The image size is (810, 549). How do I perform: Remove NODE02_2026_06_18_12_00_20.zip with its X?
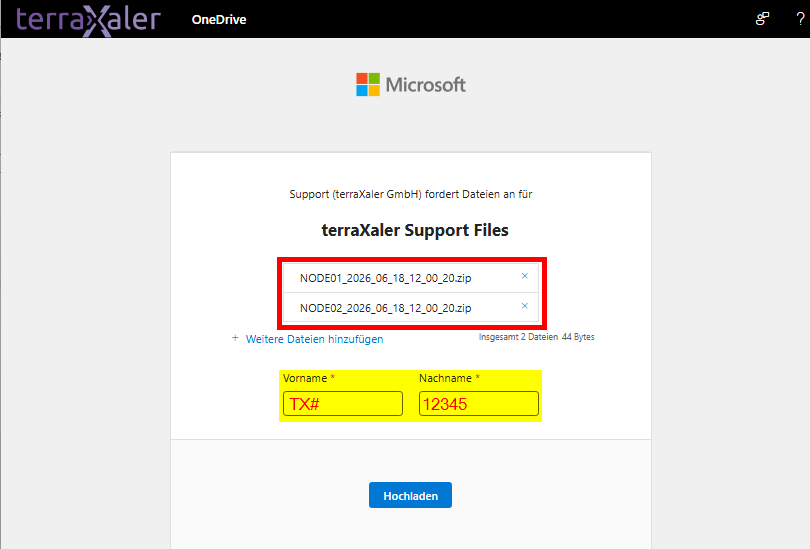tap(524, 306)
